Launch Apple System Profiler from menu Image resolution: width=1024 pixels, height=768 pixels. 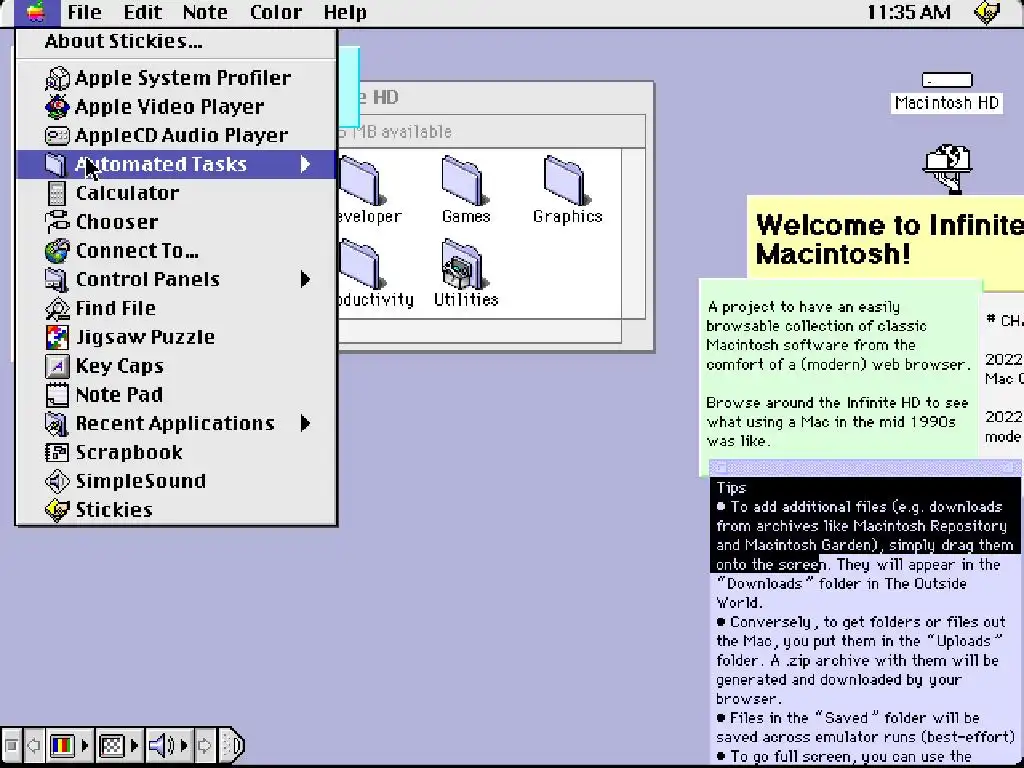tap(176, 78)
